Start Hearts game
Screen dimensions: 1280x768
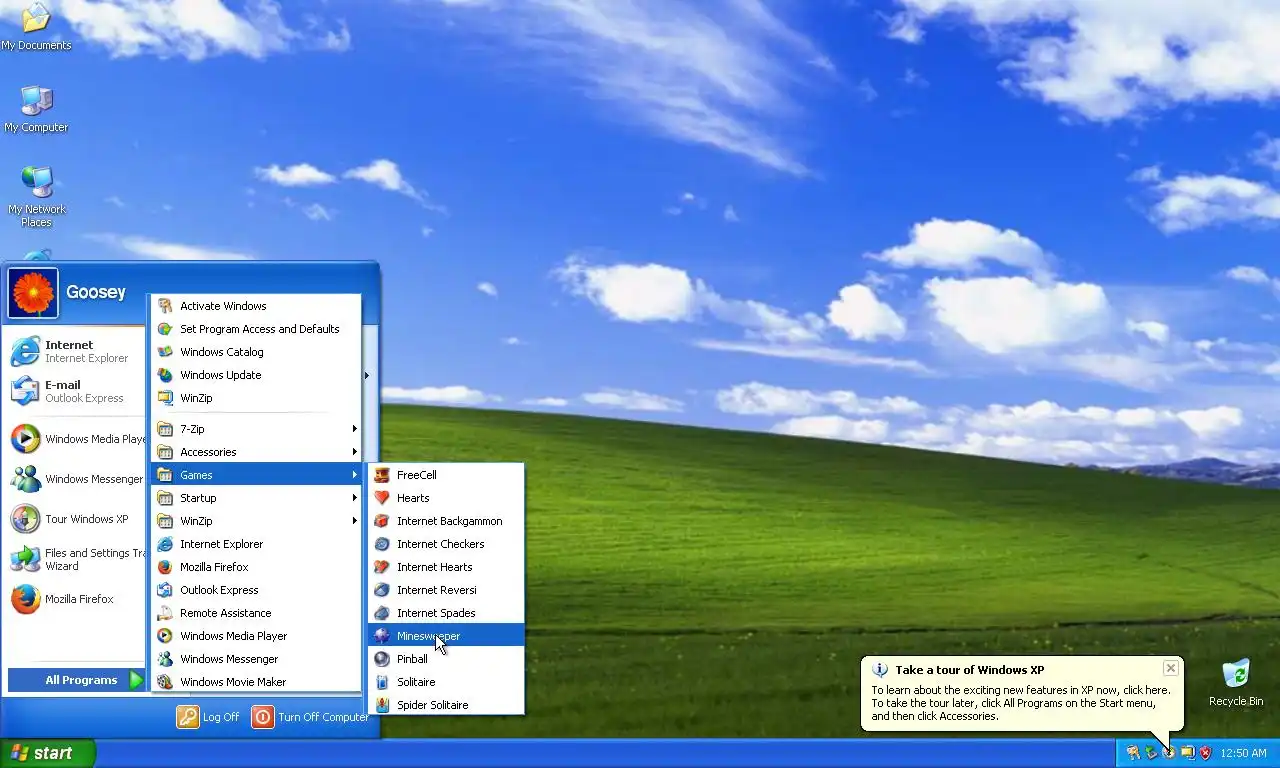point(446,498)
